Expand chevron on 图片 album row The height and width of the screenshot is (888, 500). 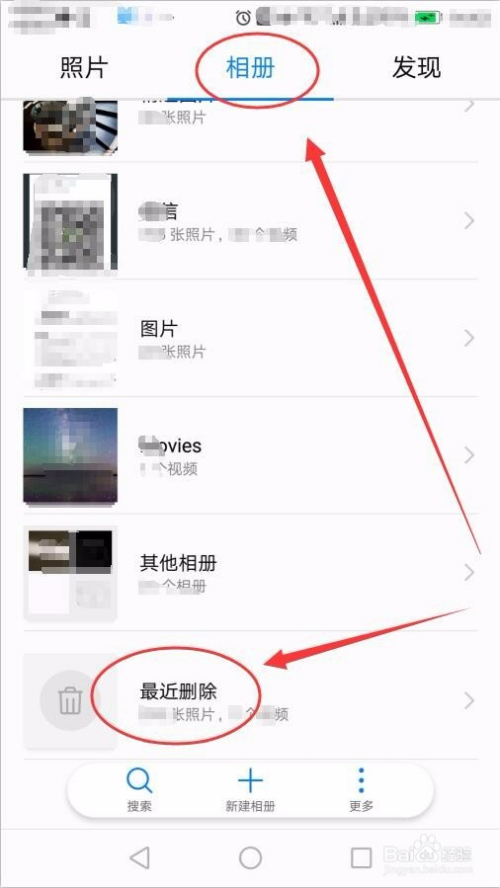469,338
